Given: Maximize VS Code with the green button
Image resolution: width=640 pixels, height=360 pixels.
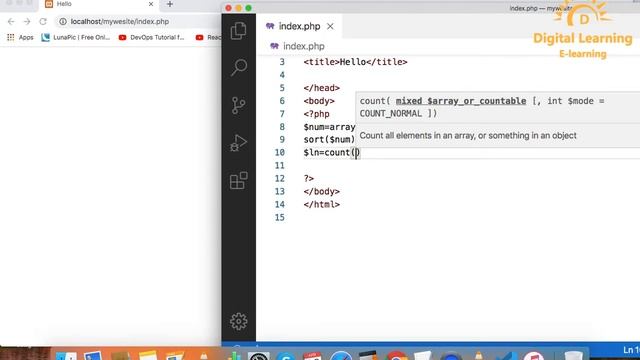Looking at the screenshot, I should pos(248,8).
